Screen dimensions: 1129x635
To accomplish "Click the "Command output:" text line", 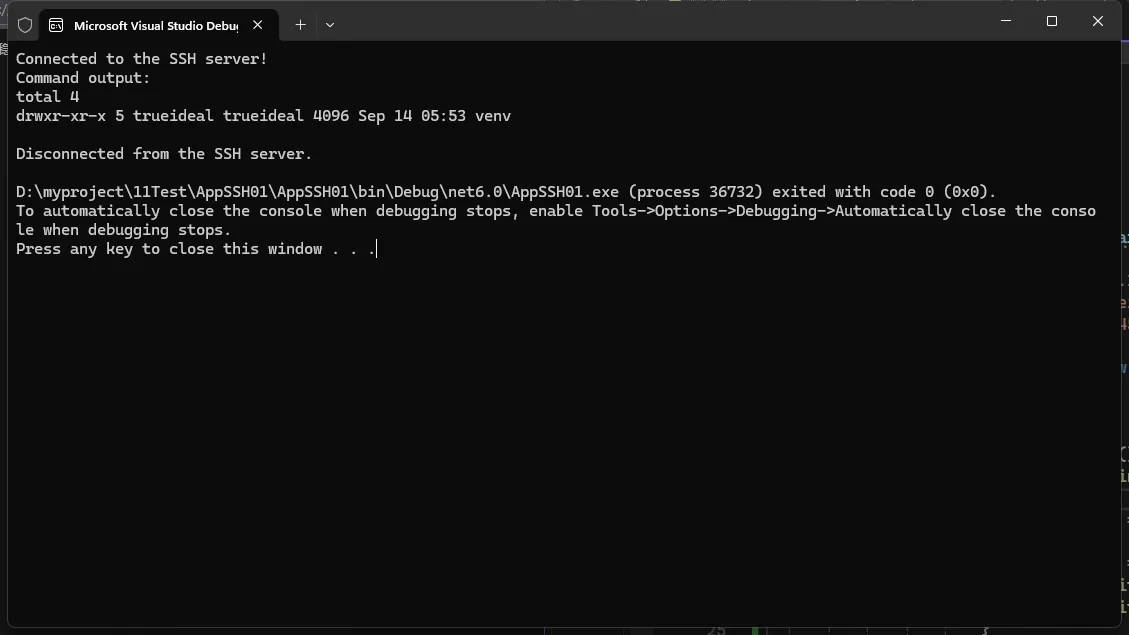I will pos(83,78).
